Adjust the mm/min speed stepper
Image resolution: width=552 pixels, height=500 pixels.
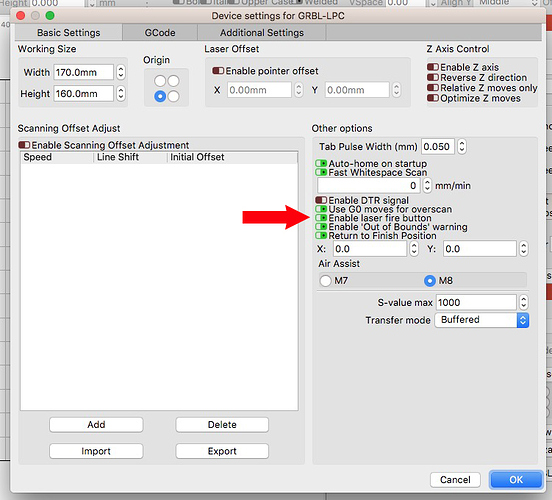click(427, 186)
